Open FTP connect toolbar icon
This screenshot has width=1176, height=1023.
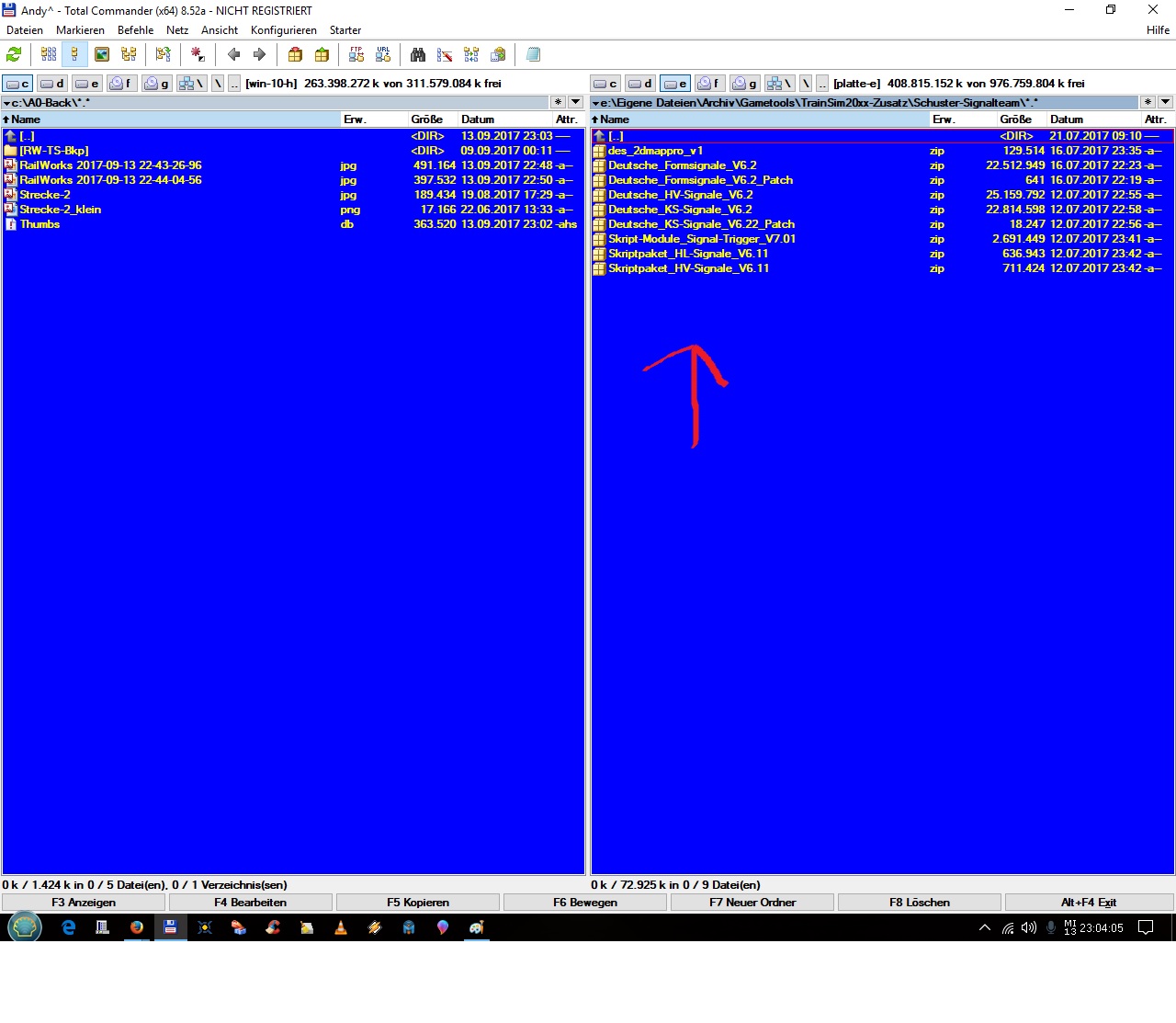point(356,55)
